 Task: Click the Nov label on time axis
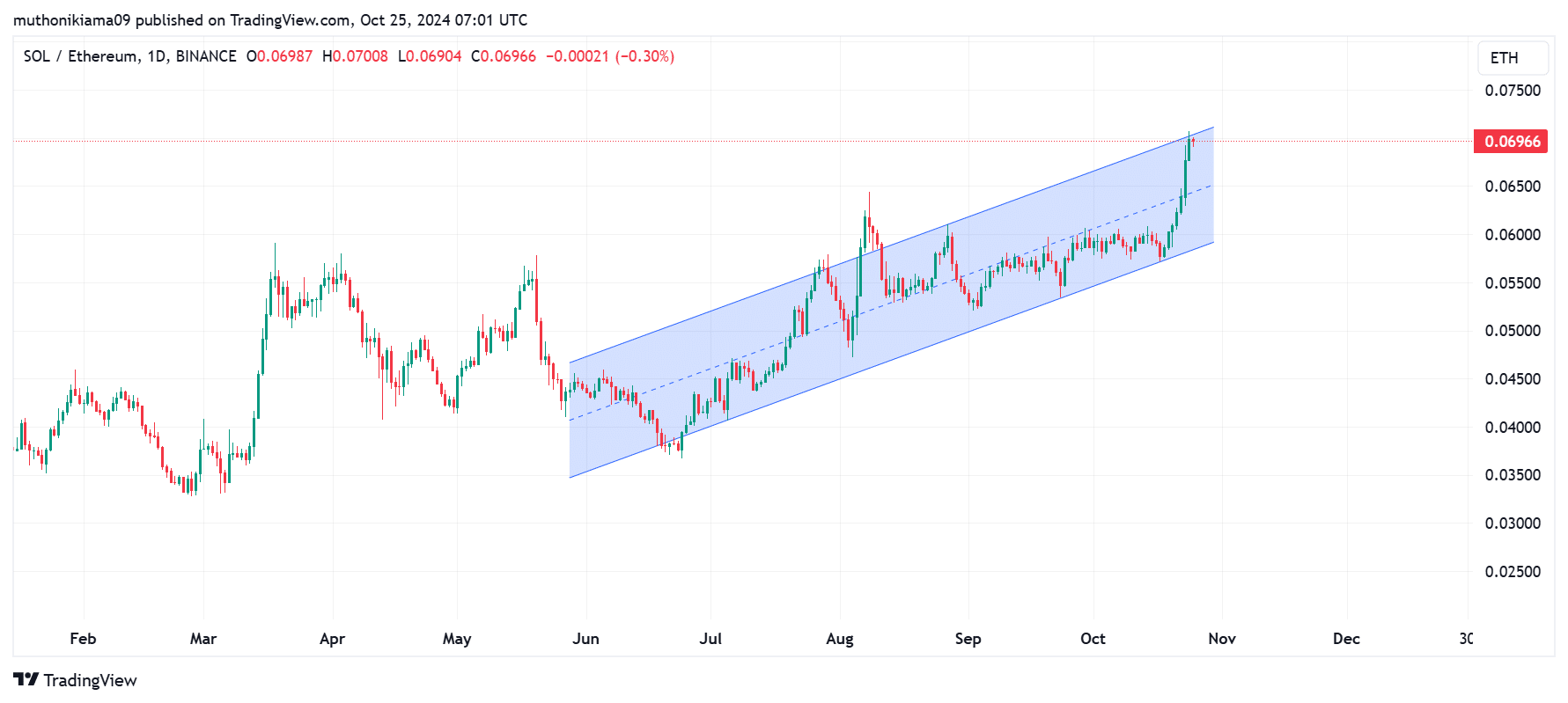1222,639
